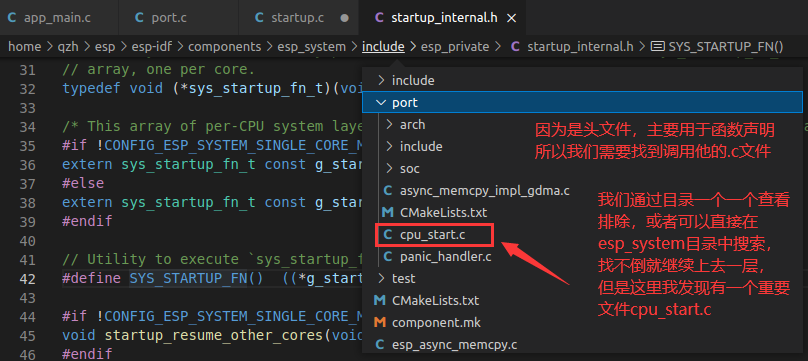Open the components breadcrumb segment
Image resolution: width=808 pixels, height=361 pixels.
(225, 47)
